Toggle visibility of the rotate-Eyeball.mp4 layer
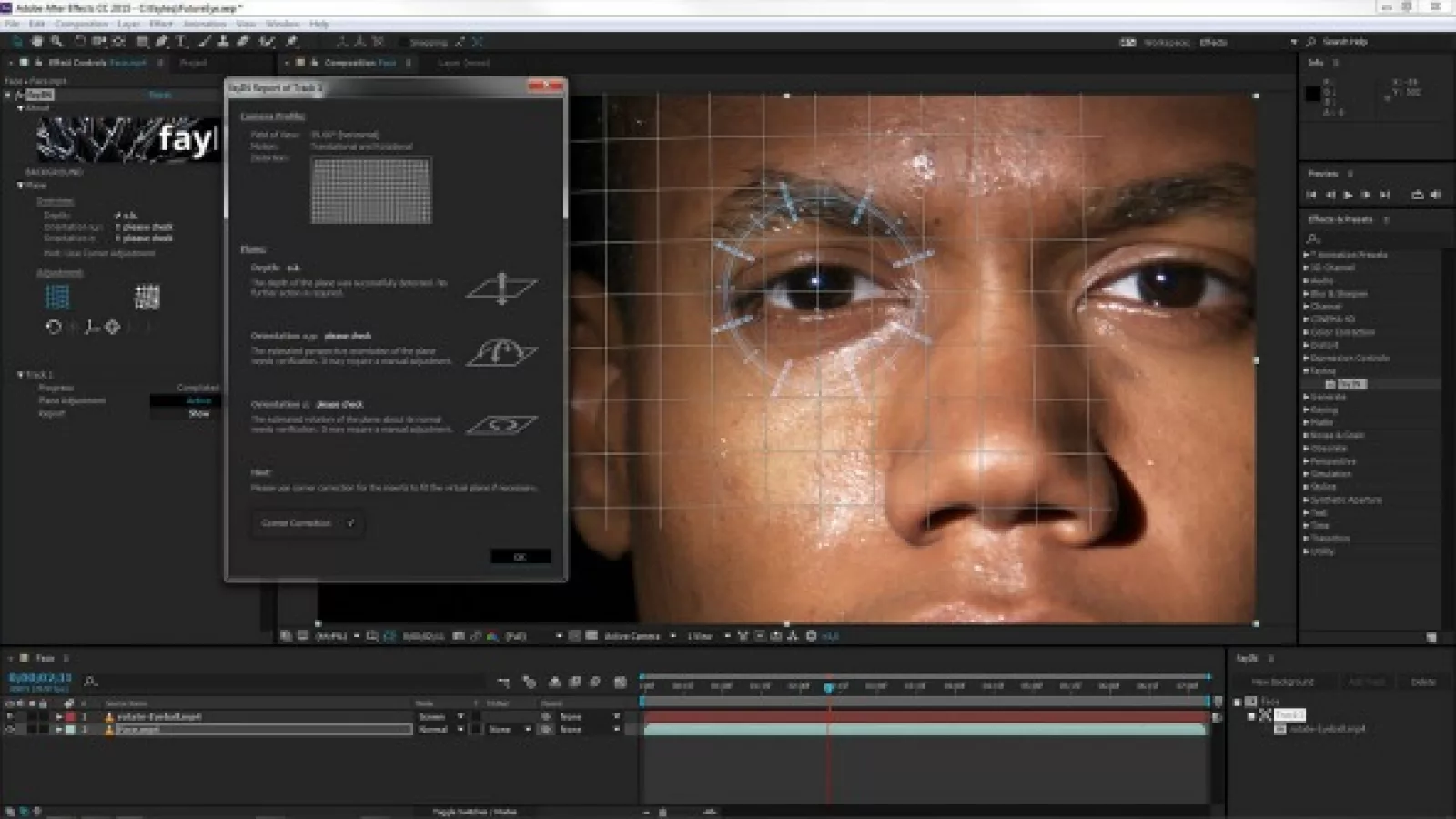This screenshot has width=1456, height=819. (10, 717)
